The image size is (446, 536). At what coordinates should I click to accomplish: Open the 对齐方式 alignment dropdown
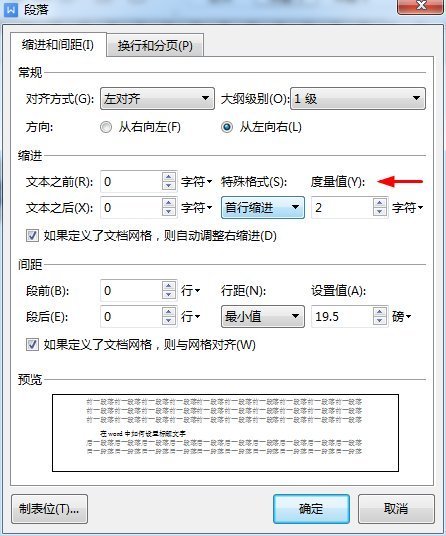(x=157, y=98)
